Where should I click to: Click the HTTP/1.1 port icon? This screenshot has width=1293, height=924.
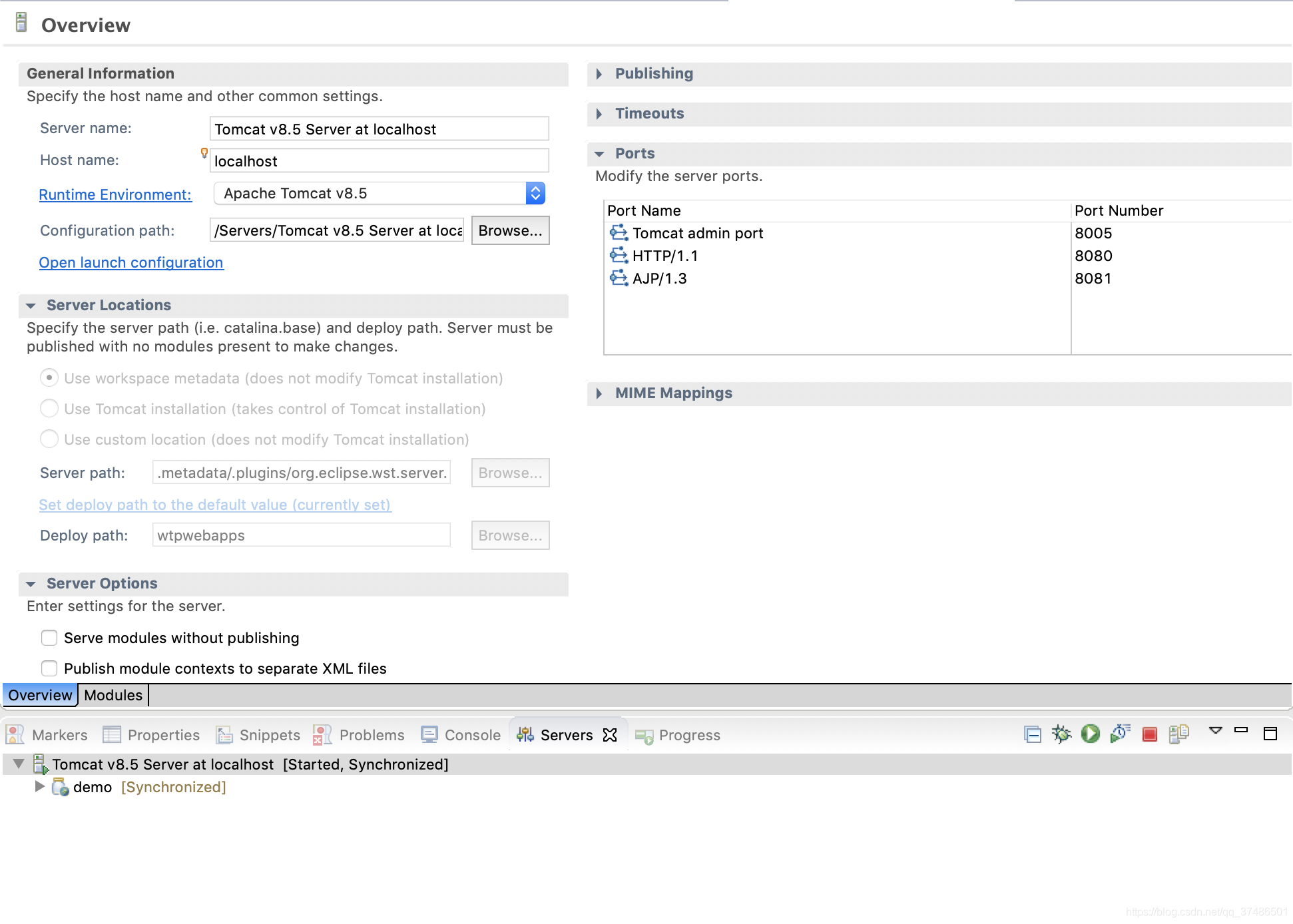619,256
